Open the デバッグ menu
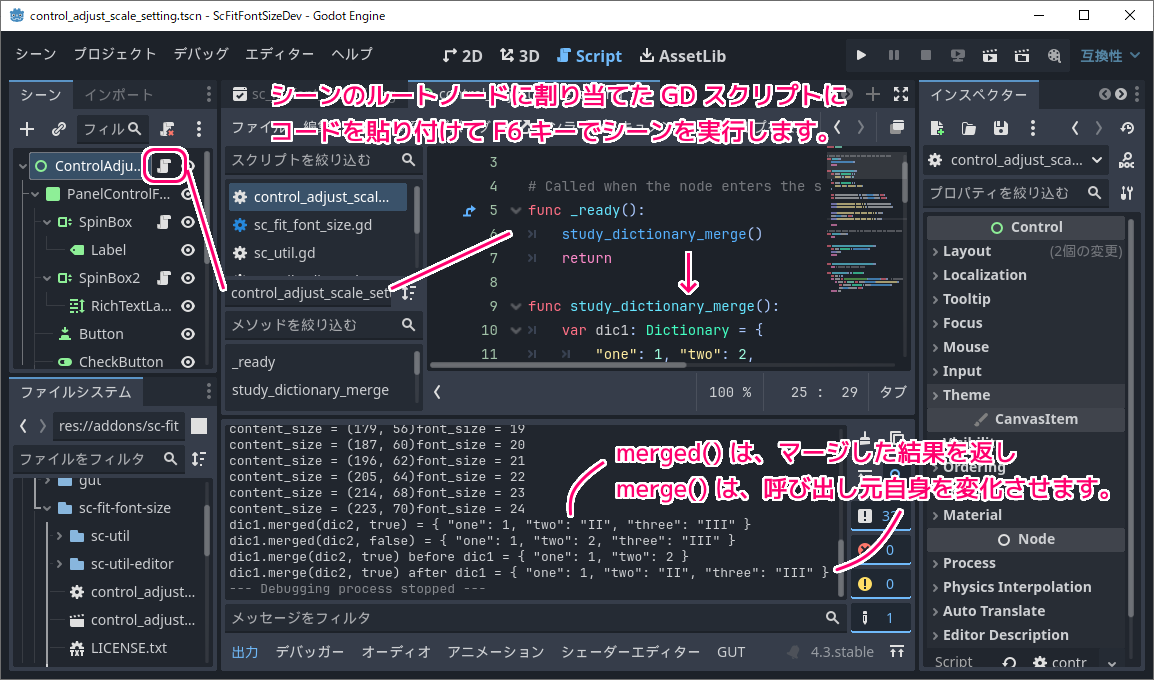Viewport: 1154px width, 680px height. [x=201, y=54]
